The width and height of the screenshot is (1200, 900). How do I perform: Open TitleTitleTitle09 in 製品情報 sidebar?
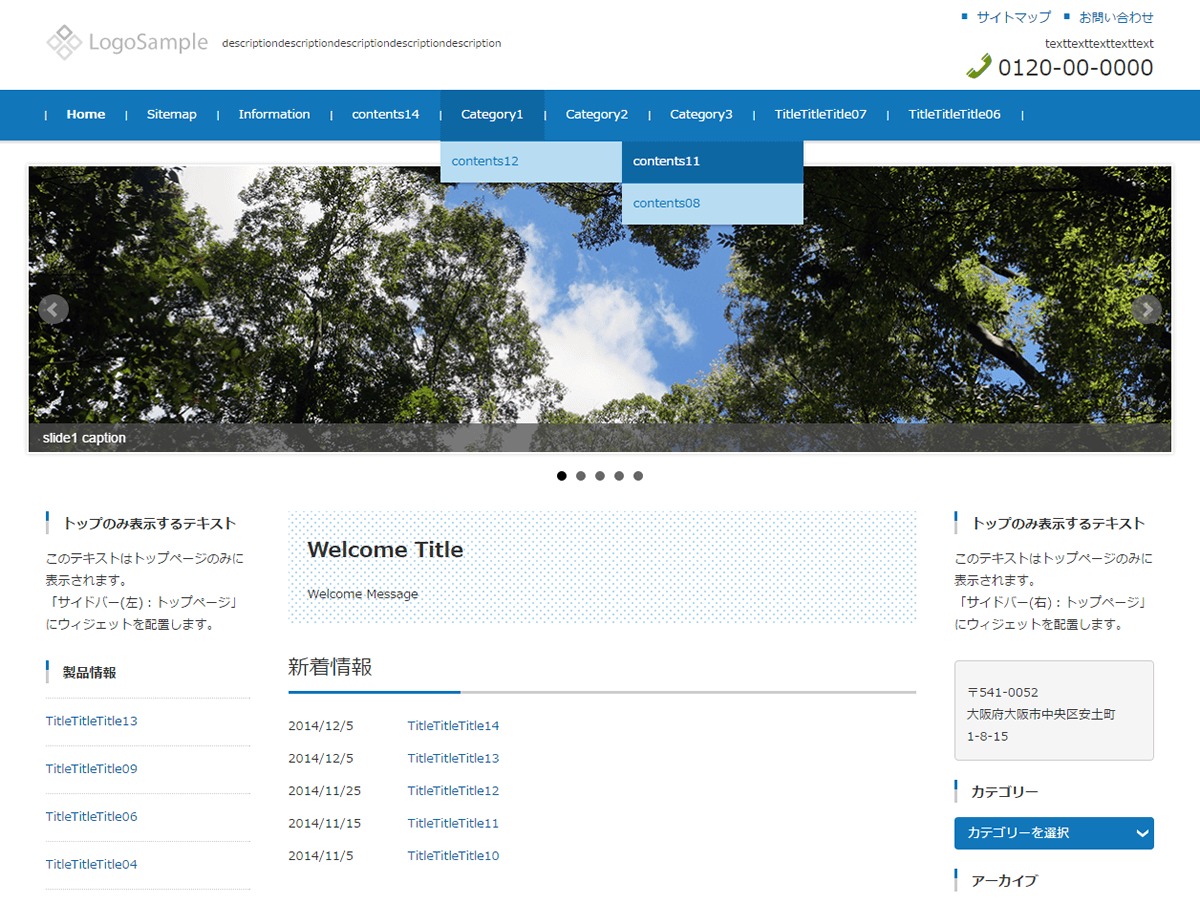[x=92, y=769]
